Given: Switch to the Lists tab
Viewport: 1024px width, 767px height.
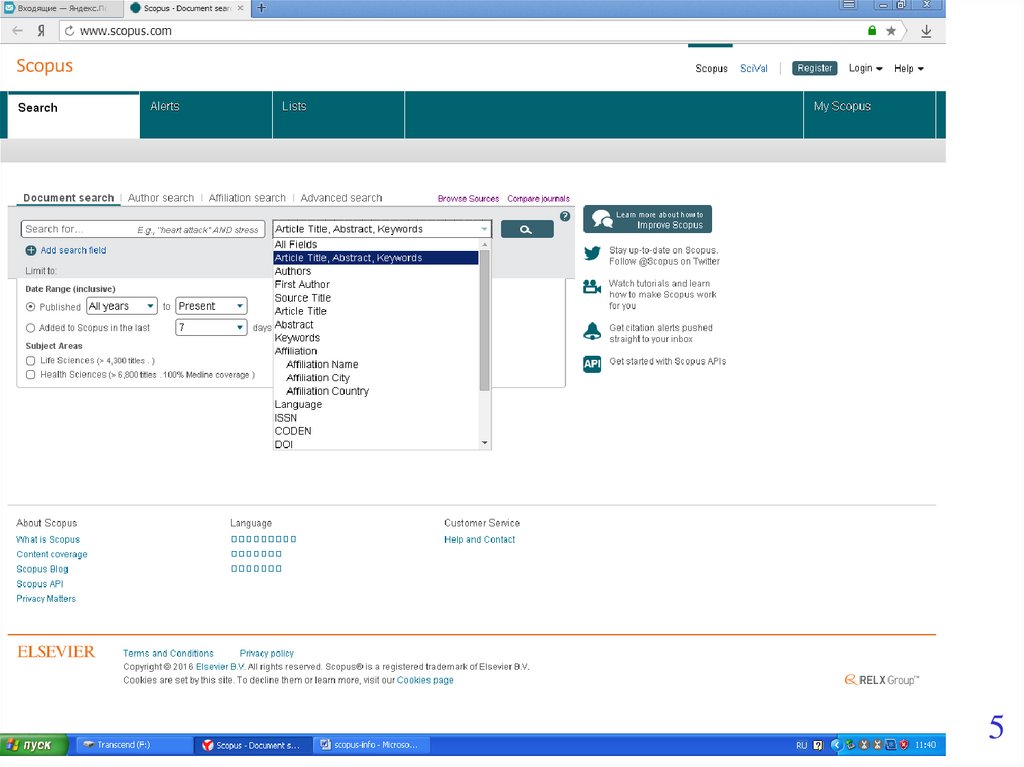Looking at the screenshot, I should tap(338, 115).
